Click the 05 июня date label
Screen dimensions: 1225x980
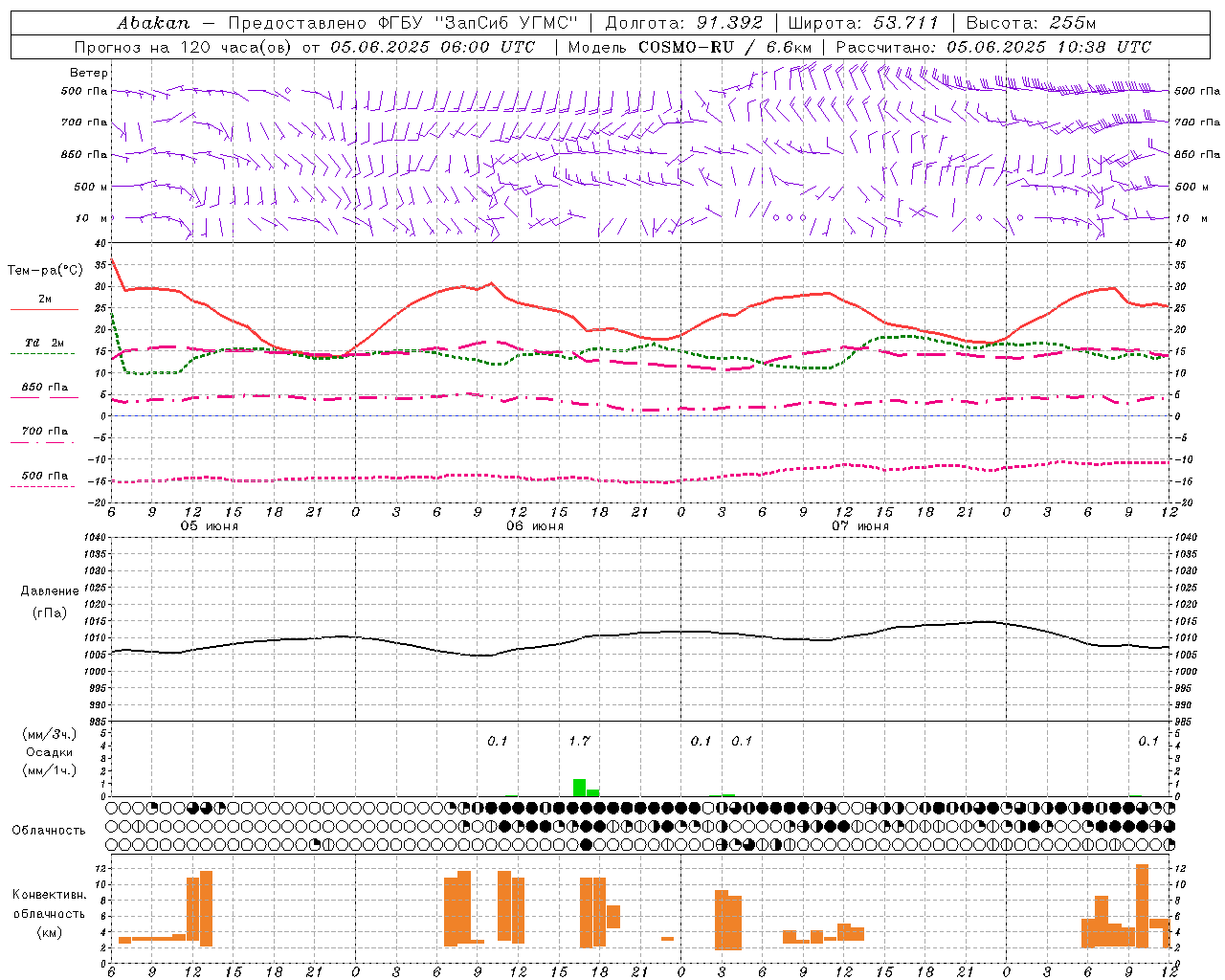pyautogui.click(x=210, y=525)
